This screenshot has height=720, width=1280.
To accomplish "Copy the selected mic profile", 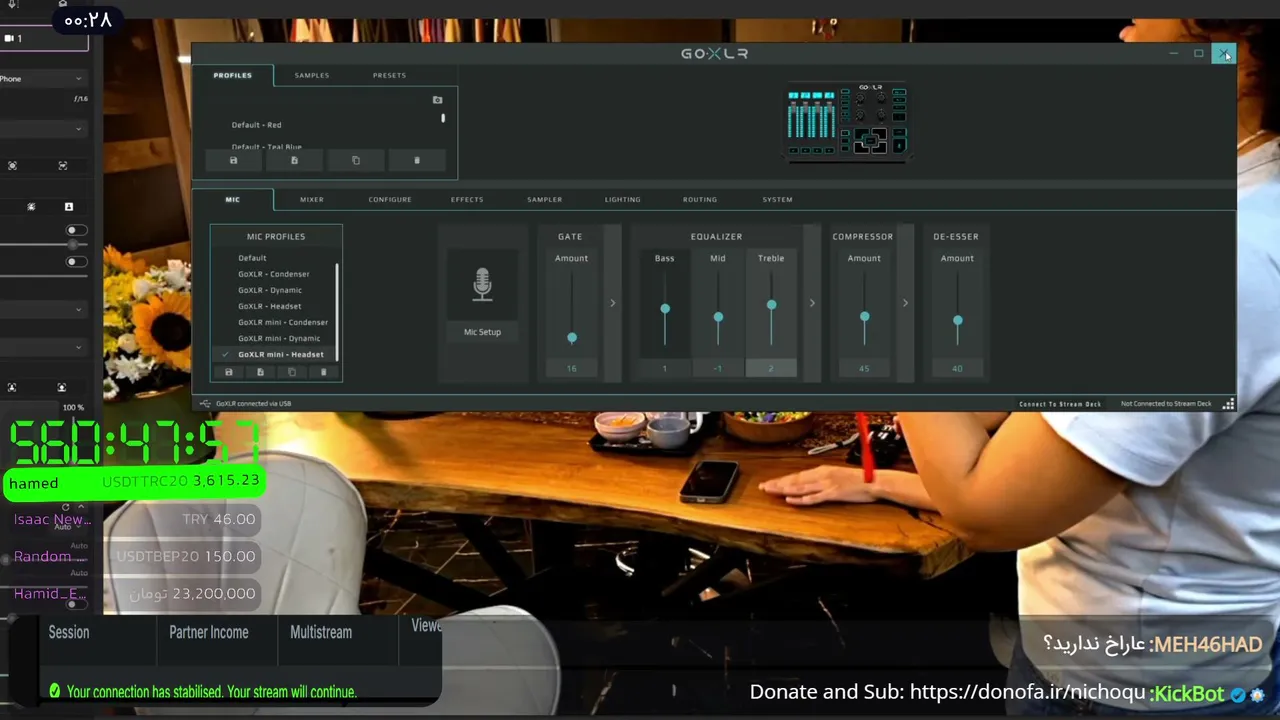I will (x=292, y=372).
